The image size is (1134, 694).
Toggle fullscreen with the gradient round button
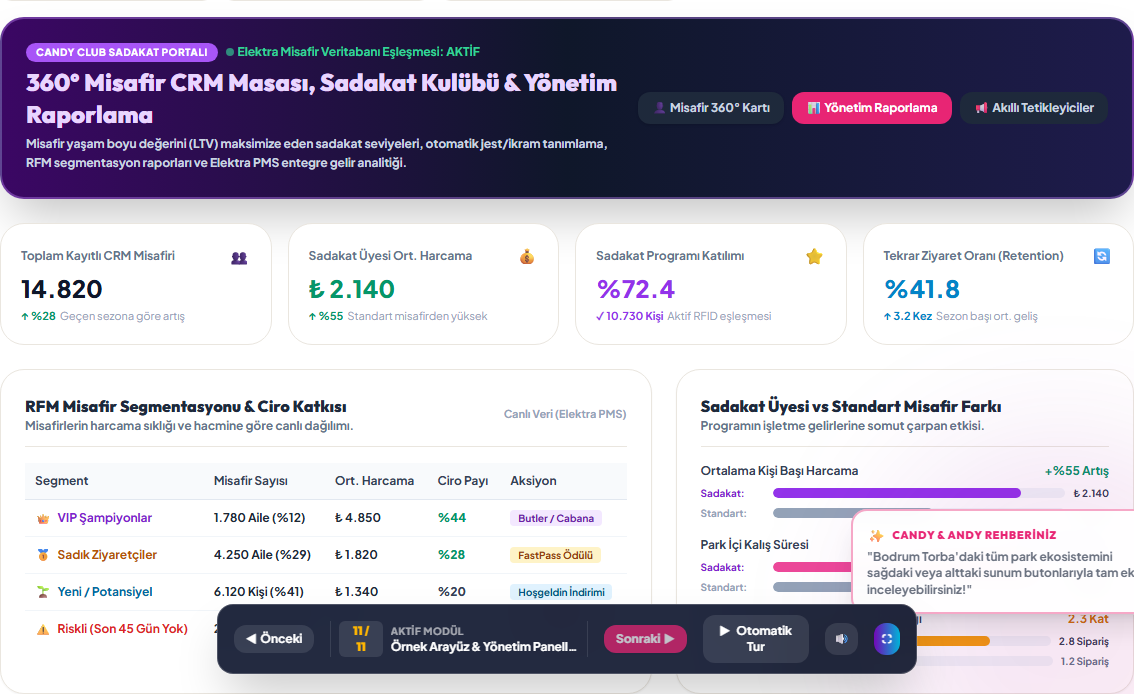[x=887, y=639]
